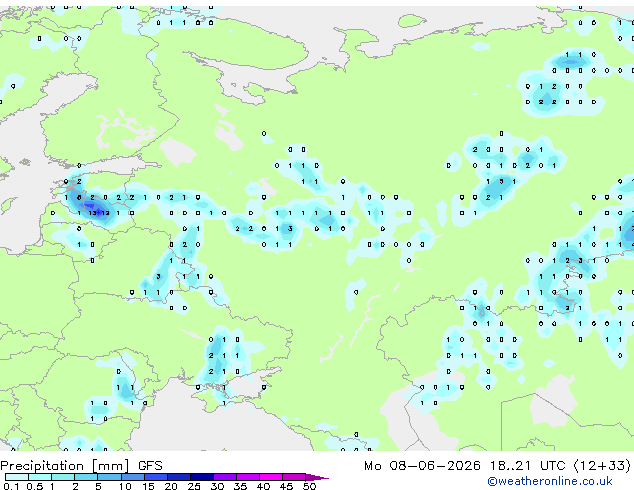
Task: Click the '30' legend scale label
Action: click(217, 486)
